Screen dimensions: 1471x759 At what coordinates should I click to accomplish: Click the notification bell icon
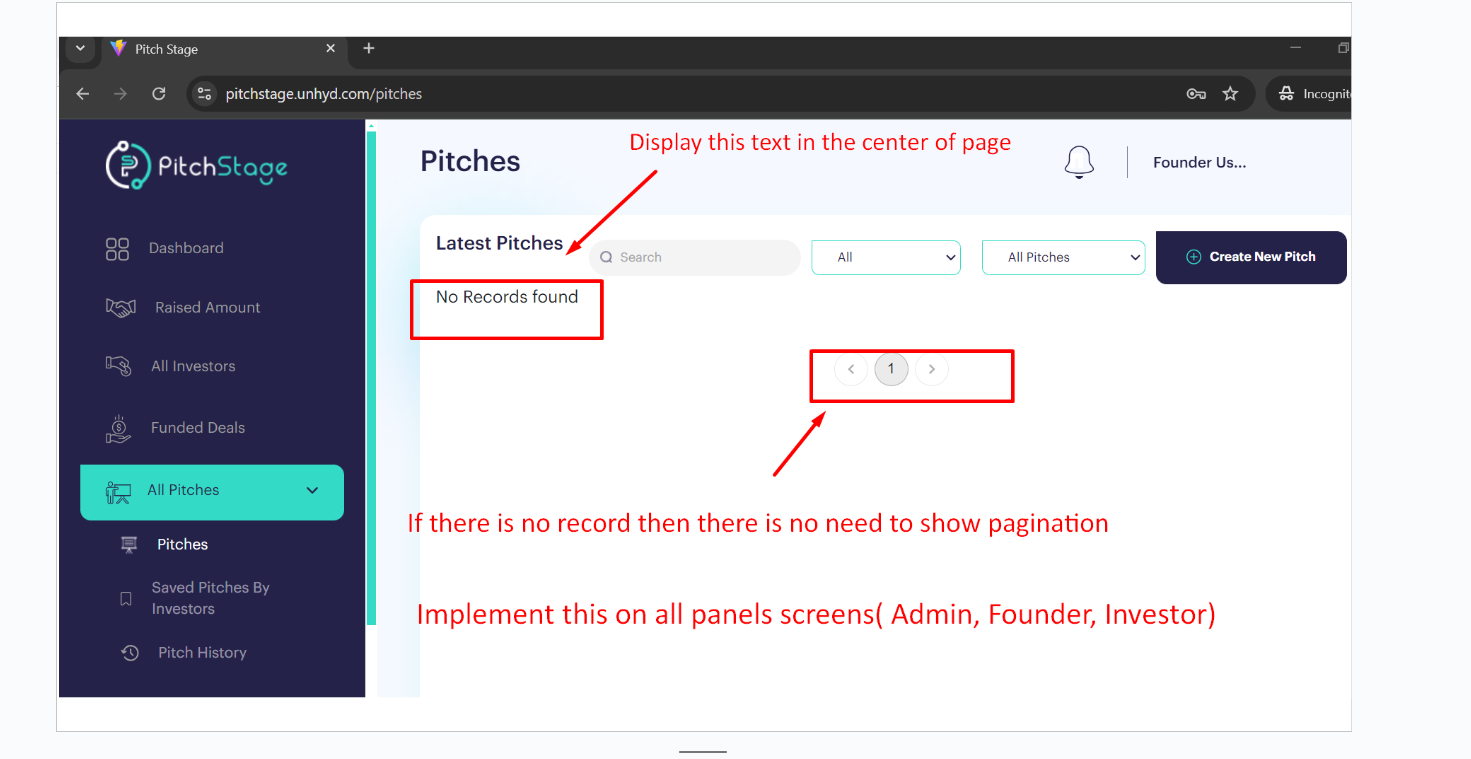[1079, 162]
